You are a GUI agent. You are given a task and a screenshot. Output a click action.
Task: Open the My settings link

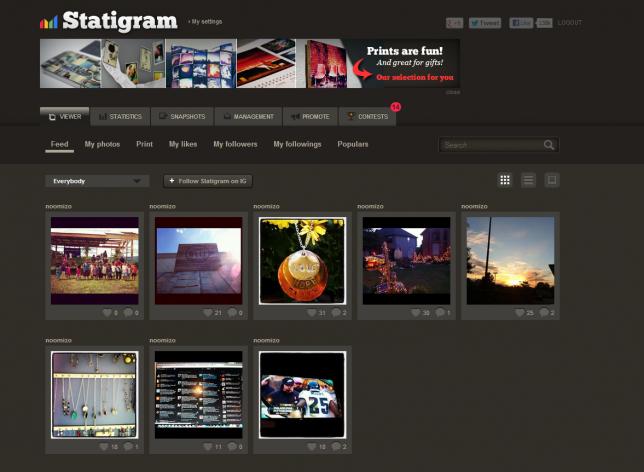click(x=207, y=21)
